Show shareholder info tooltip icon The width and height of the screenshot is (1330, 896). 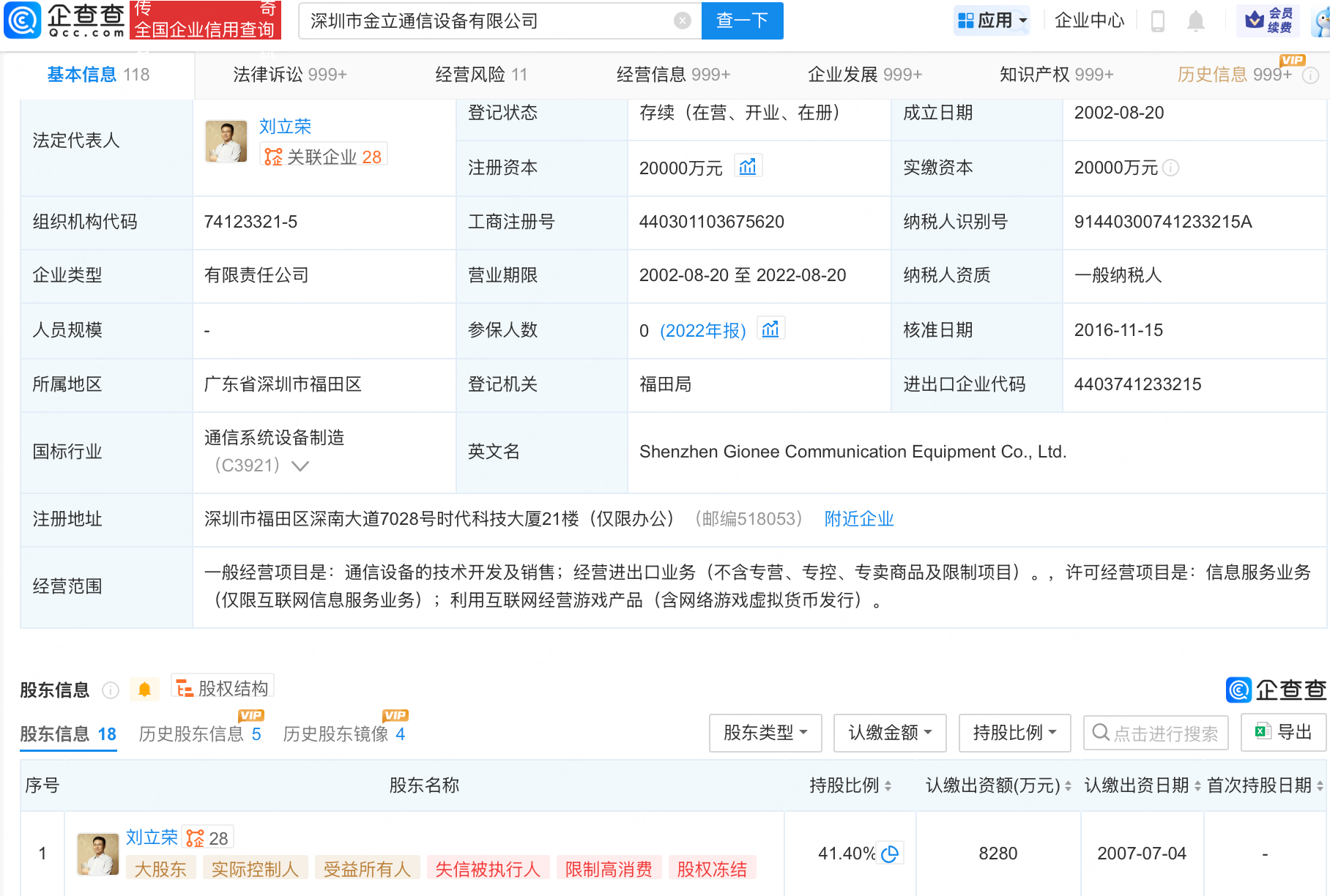pyautogui.click(x=111, y=690)
